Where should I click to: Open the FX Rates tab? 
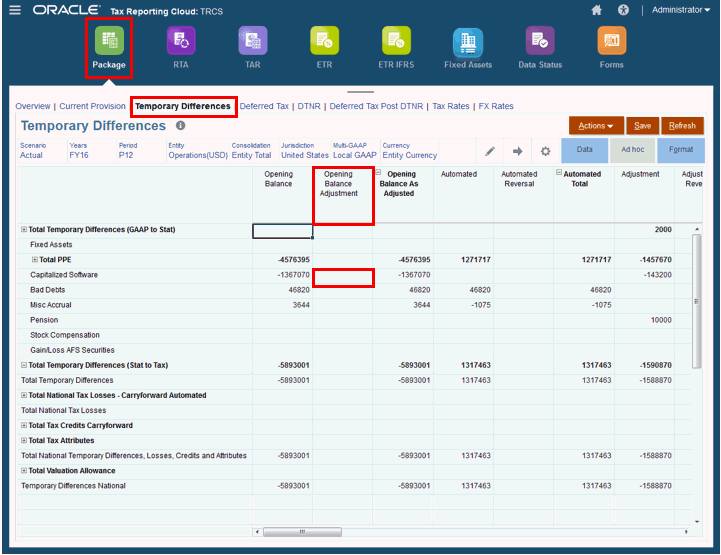tap(496, 106)
